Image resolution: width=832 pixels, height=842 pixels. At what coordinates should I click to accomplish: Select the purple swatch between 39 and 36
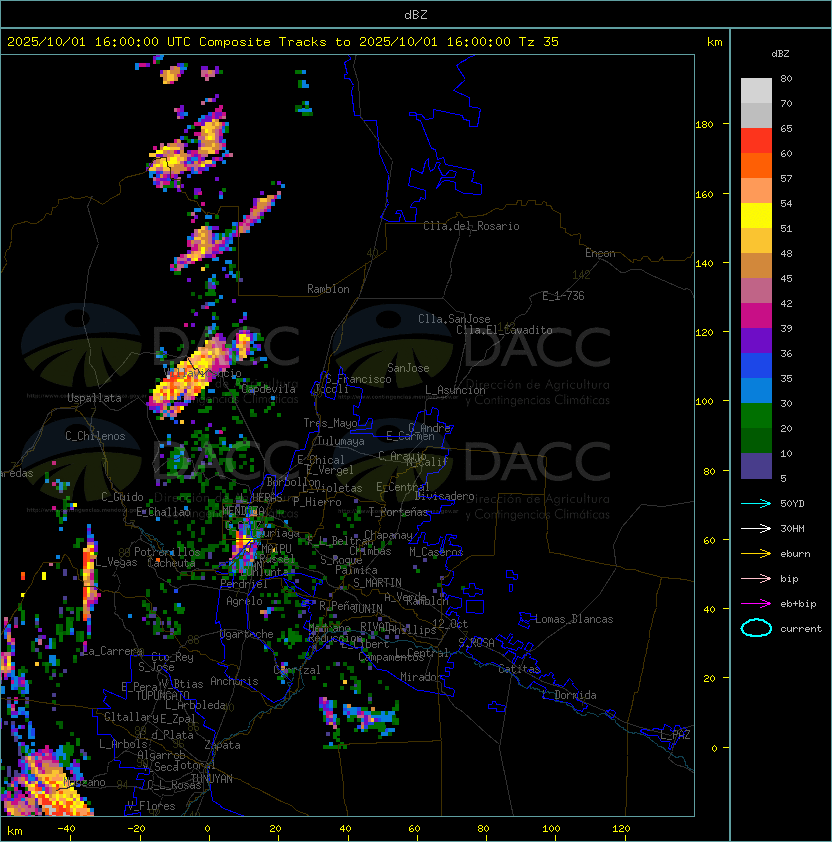tap(756, 340)
